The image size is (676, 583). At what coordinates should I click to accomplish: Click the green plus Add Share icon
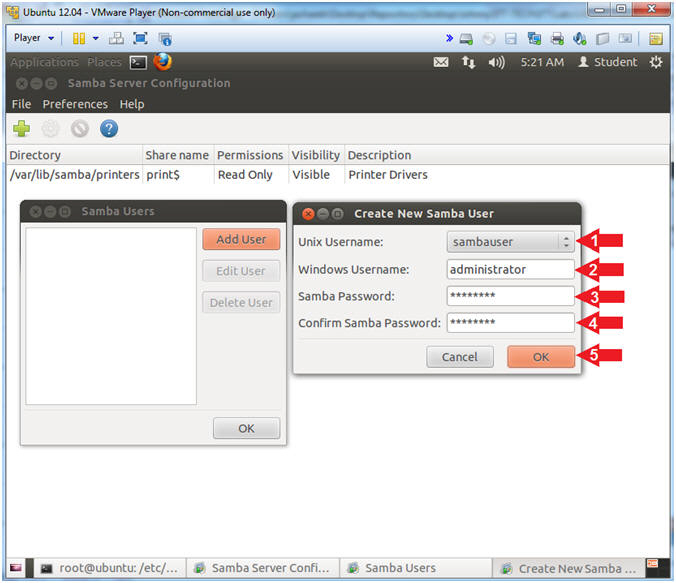tap(22, 129)
